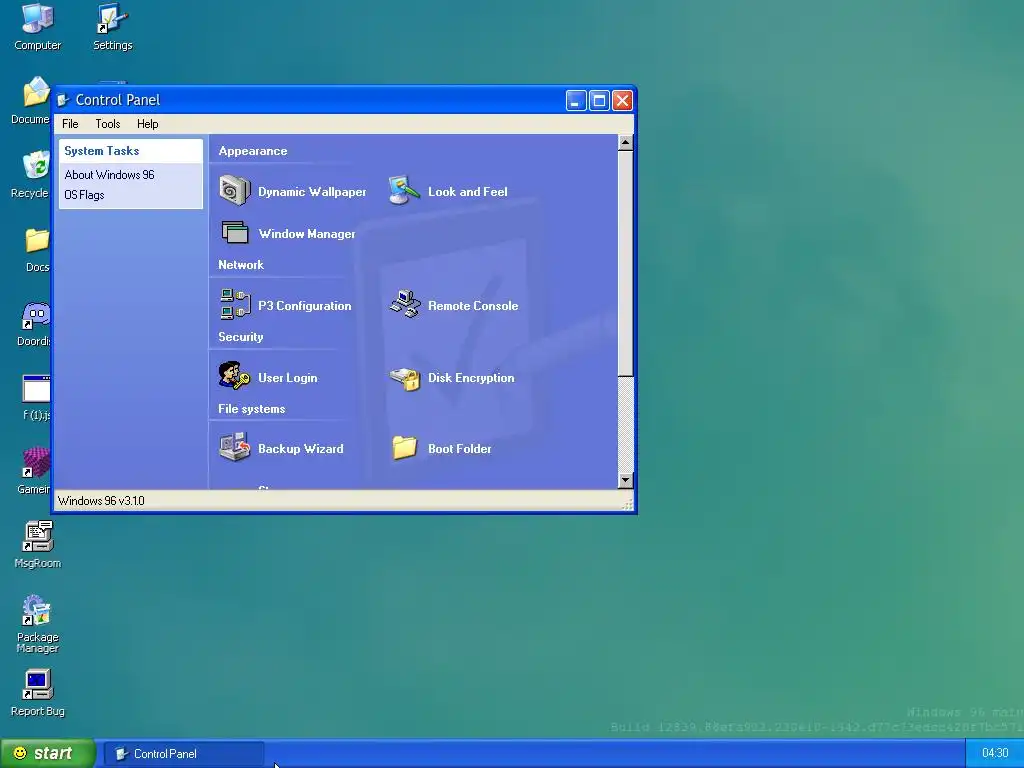
Task: Click the scrollbar up arrow
Action: [x=625, y=142]
